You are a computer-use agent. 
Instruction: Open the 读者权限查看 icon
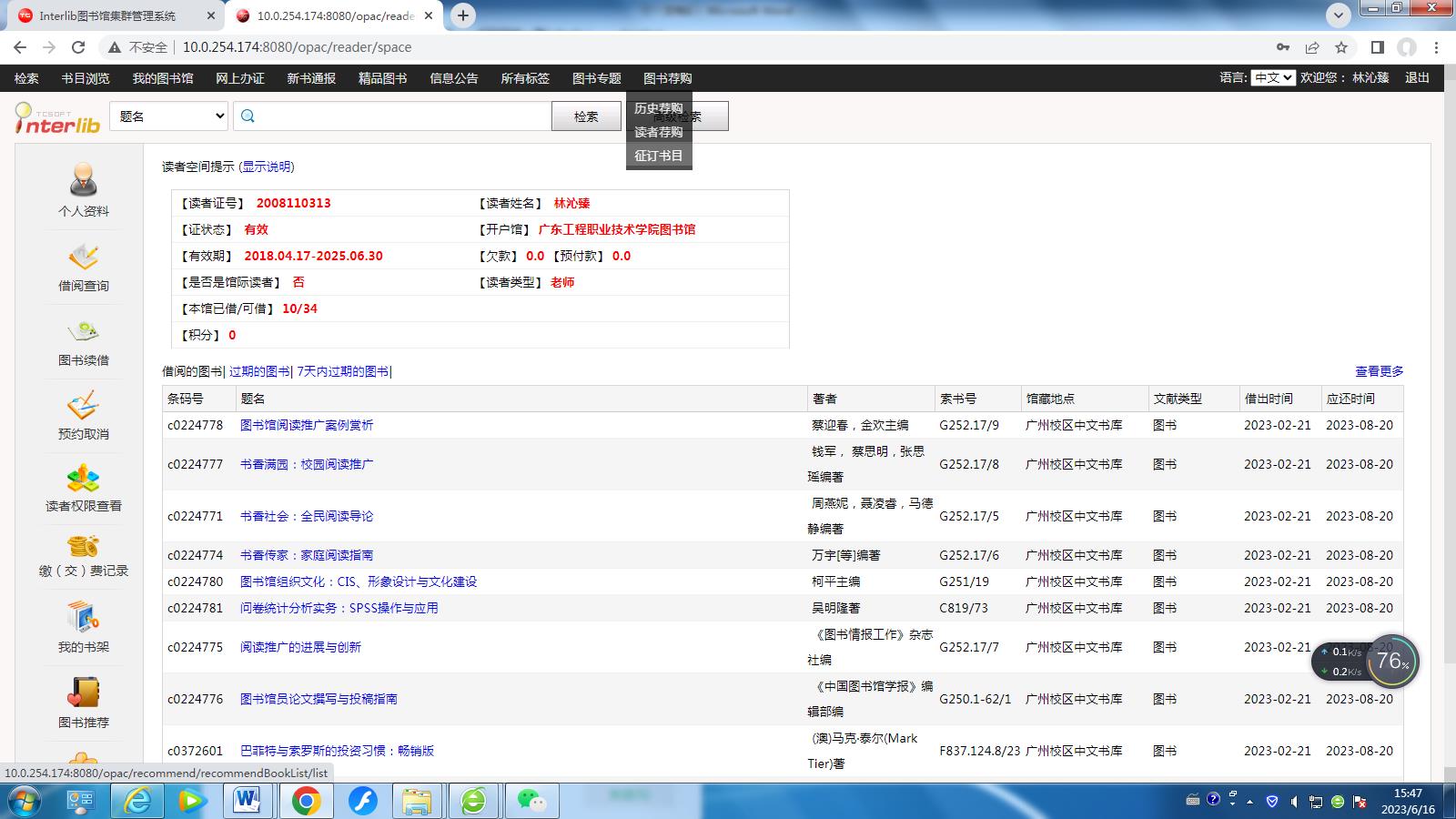[x=84, y=479]
